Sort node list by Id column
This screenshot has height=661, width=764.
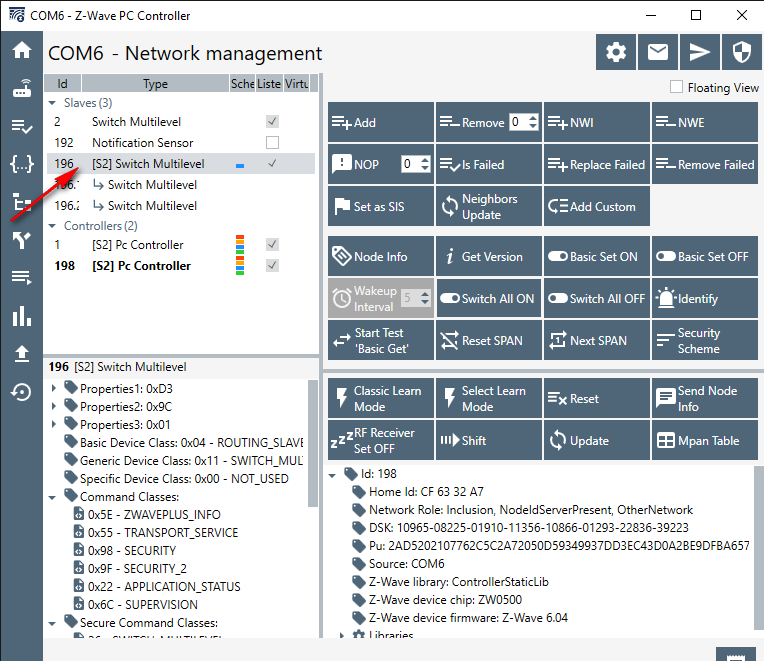pyautogui.click(x=62, y=84)
